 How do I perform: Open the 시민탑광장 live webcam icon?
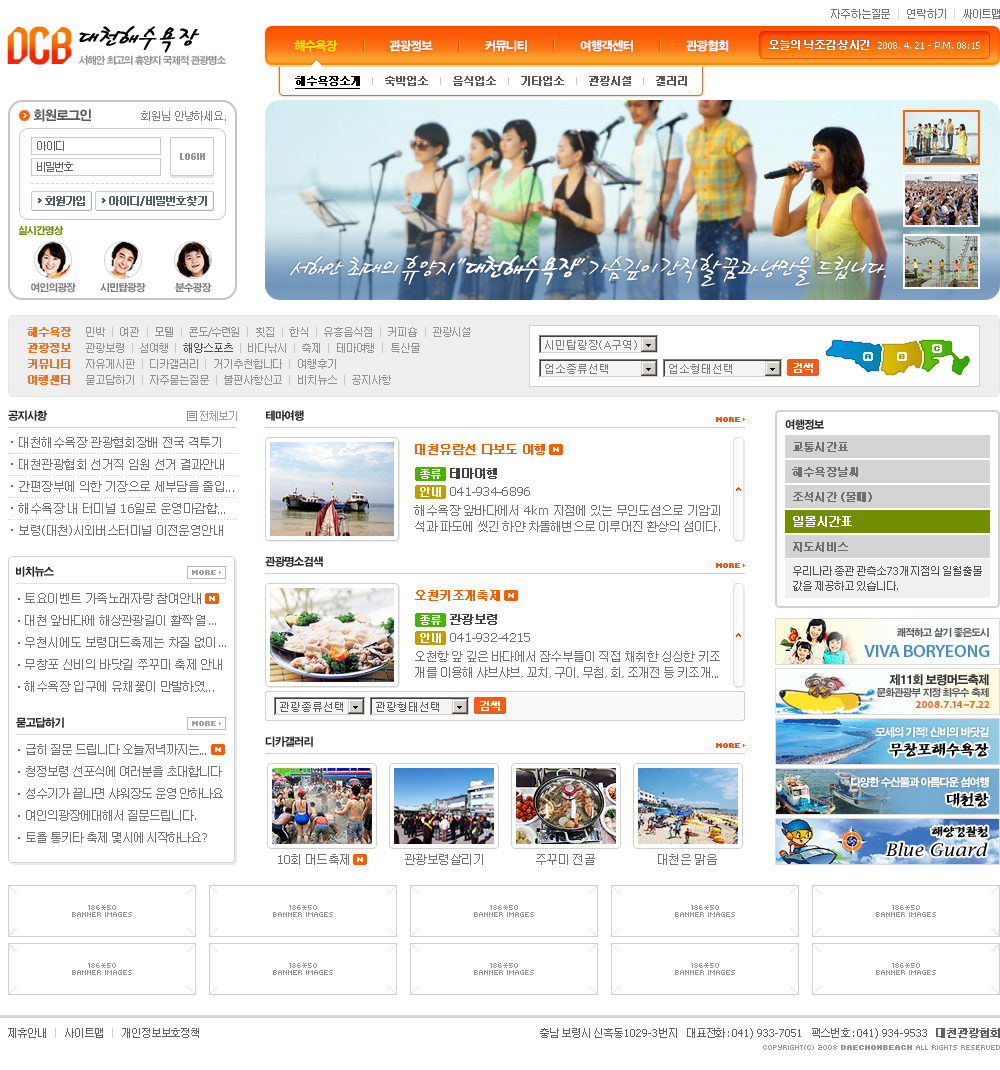tap(122, 260)
